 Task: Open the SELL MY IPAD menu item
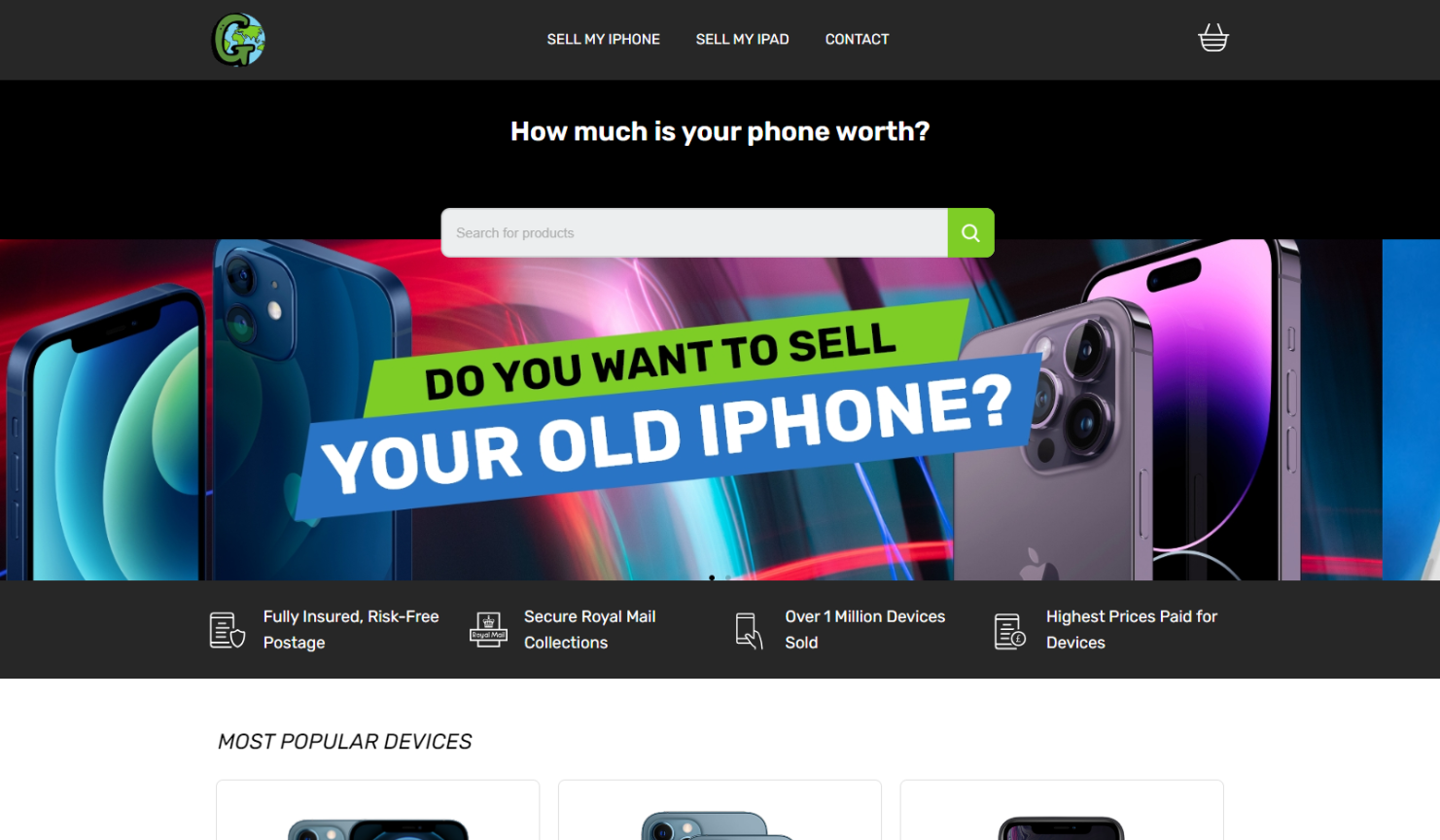pyautogui.click(x=742, y=40)
